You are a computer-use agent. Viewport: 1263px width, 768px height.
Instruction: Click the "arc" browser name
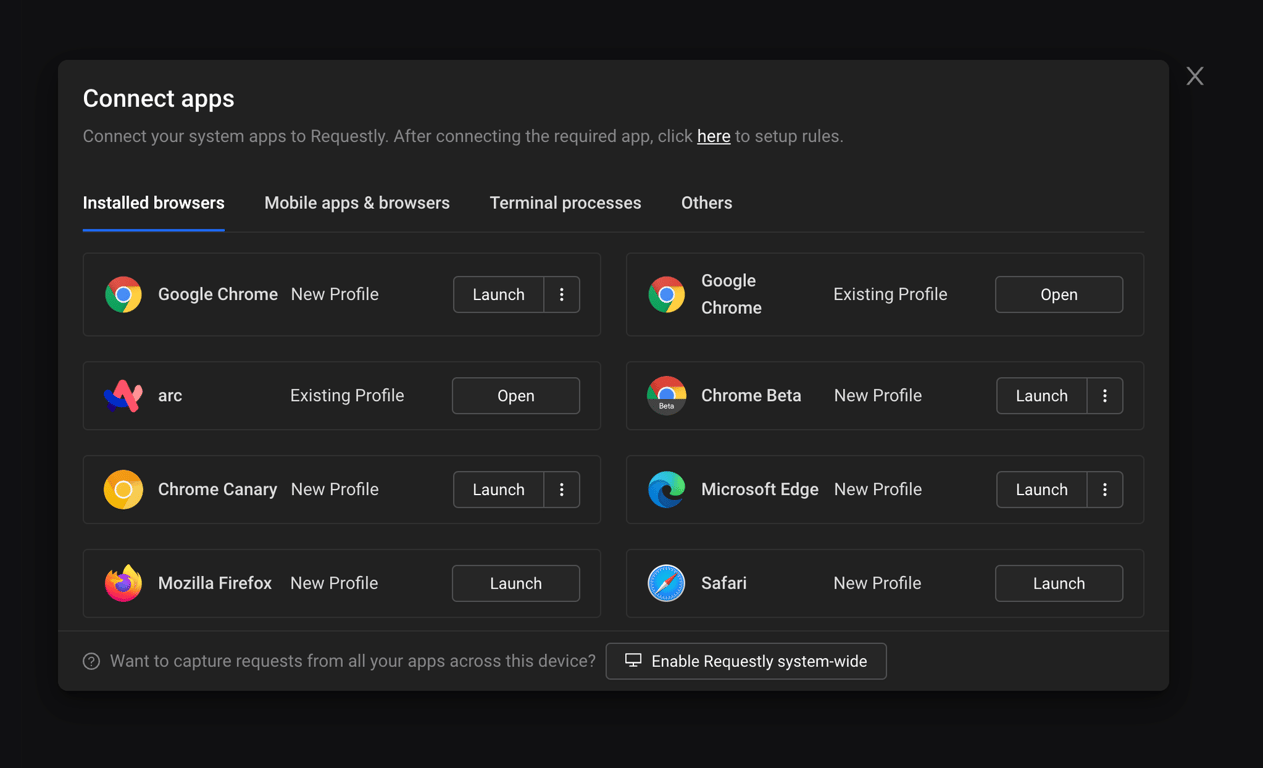[x=170, y=396]
